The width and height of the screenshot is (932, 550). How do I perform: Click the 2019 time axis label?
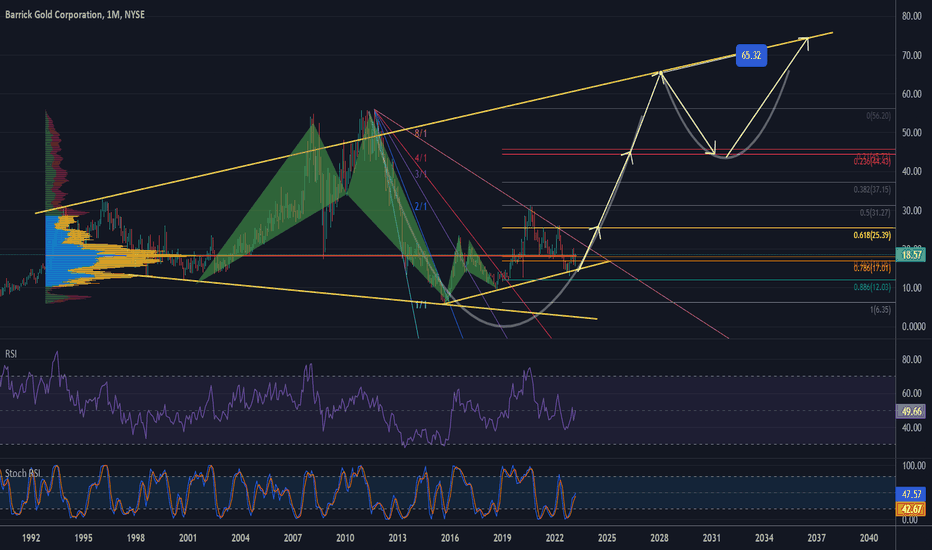point(502,538)
